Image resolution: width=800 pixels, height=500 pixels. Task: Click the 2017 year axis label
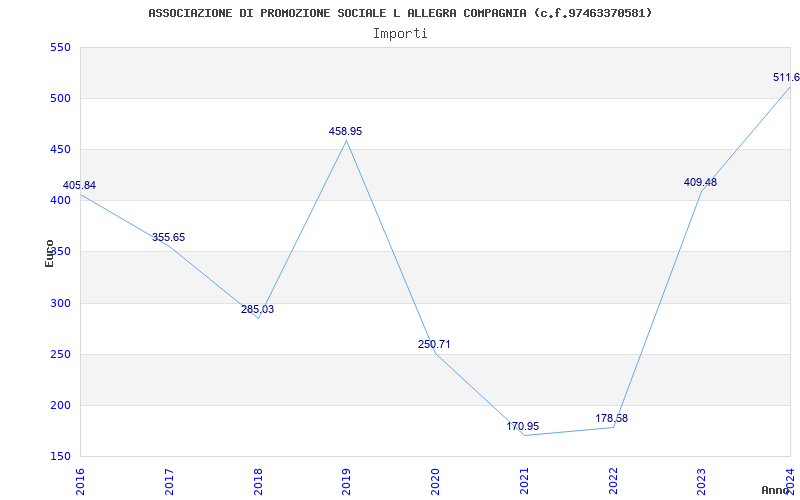click(x=169, y=481)
